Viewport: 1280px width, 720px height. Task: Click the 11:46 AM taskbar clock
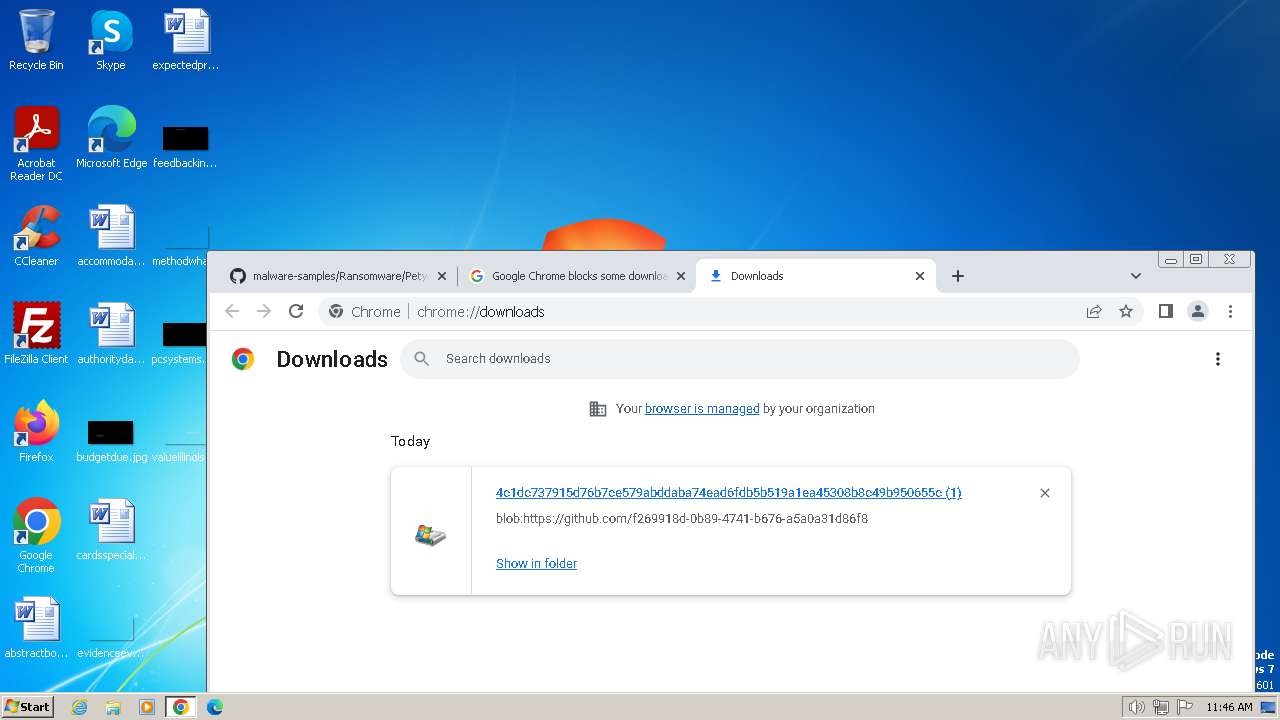(1229, 707)
